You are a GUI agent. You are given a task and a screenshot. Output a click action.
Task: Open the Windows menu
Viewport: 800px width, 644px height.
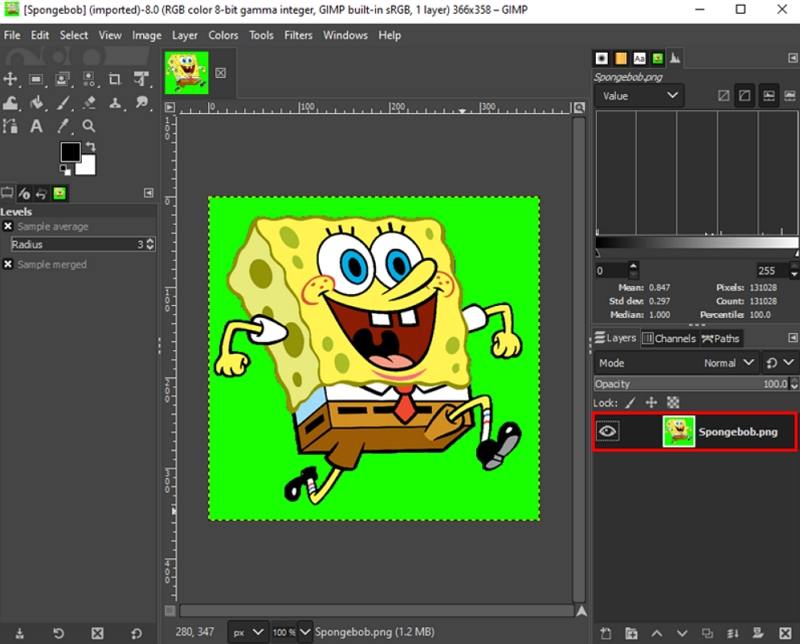(x=345, y=35)
